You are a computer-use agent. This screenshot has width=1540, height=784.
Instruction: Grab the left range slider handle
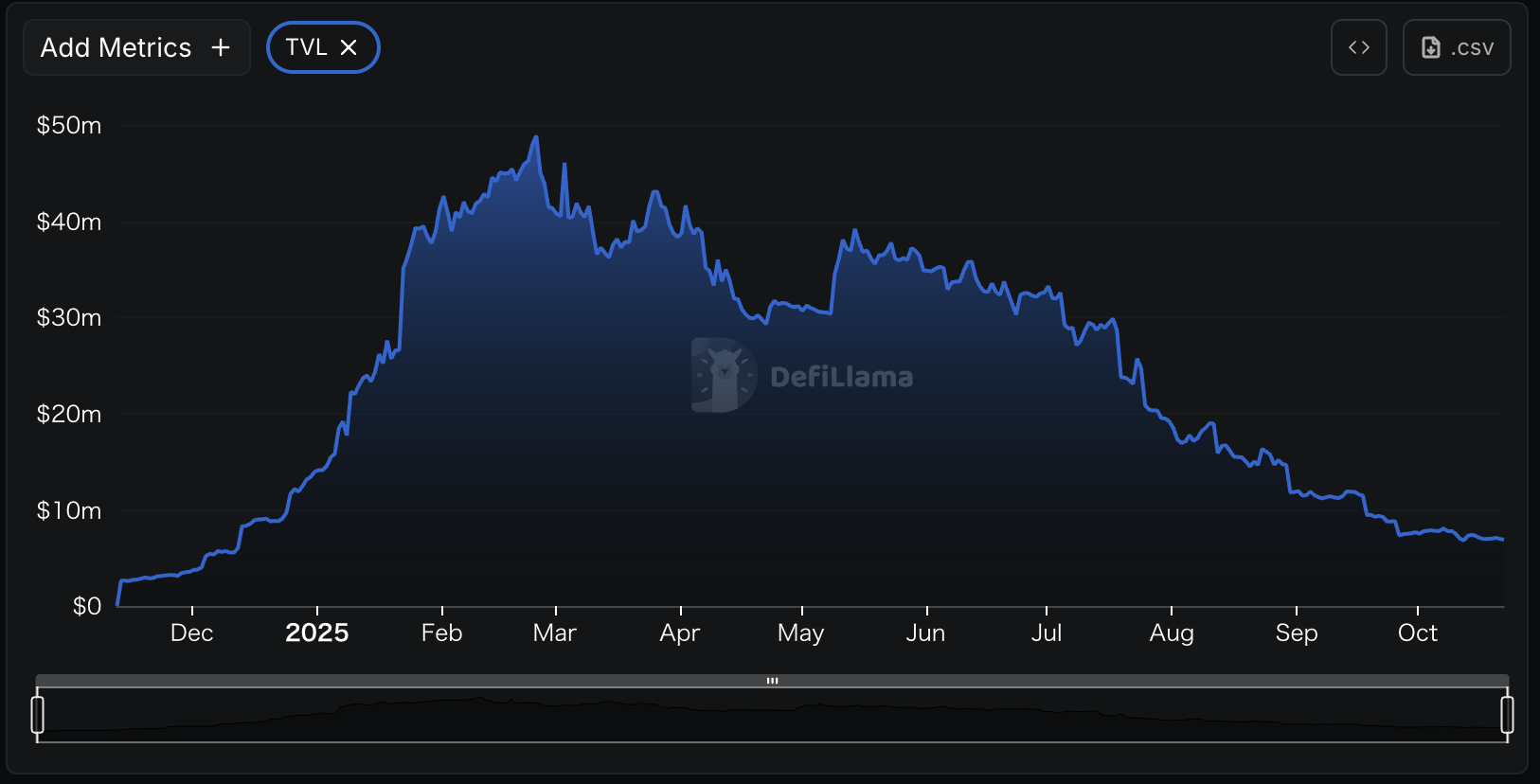click(38, 715)
